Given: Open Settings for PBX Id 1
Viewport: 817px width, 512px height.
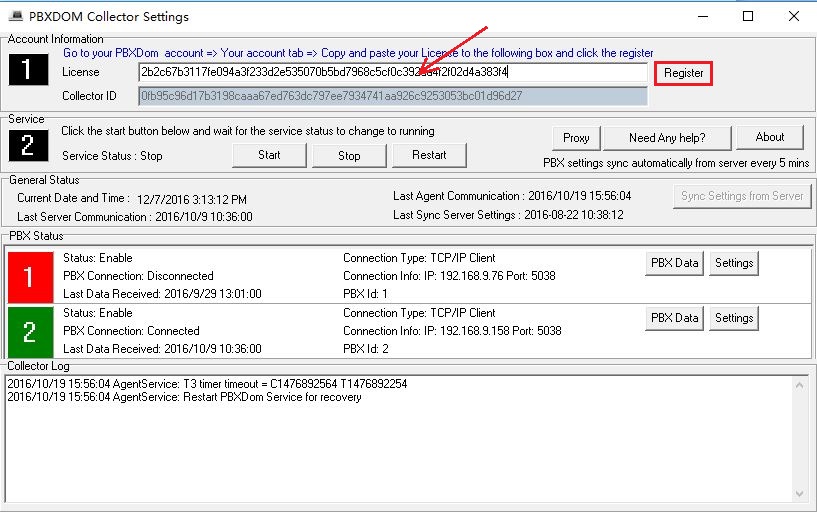Looking at the screenshot, I should click(x=734, y=263).
